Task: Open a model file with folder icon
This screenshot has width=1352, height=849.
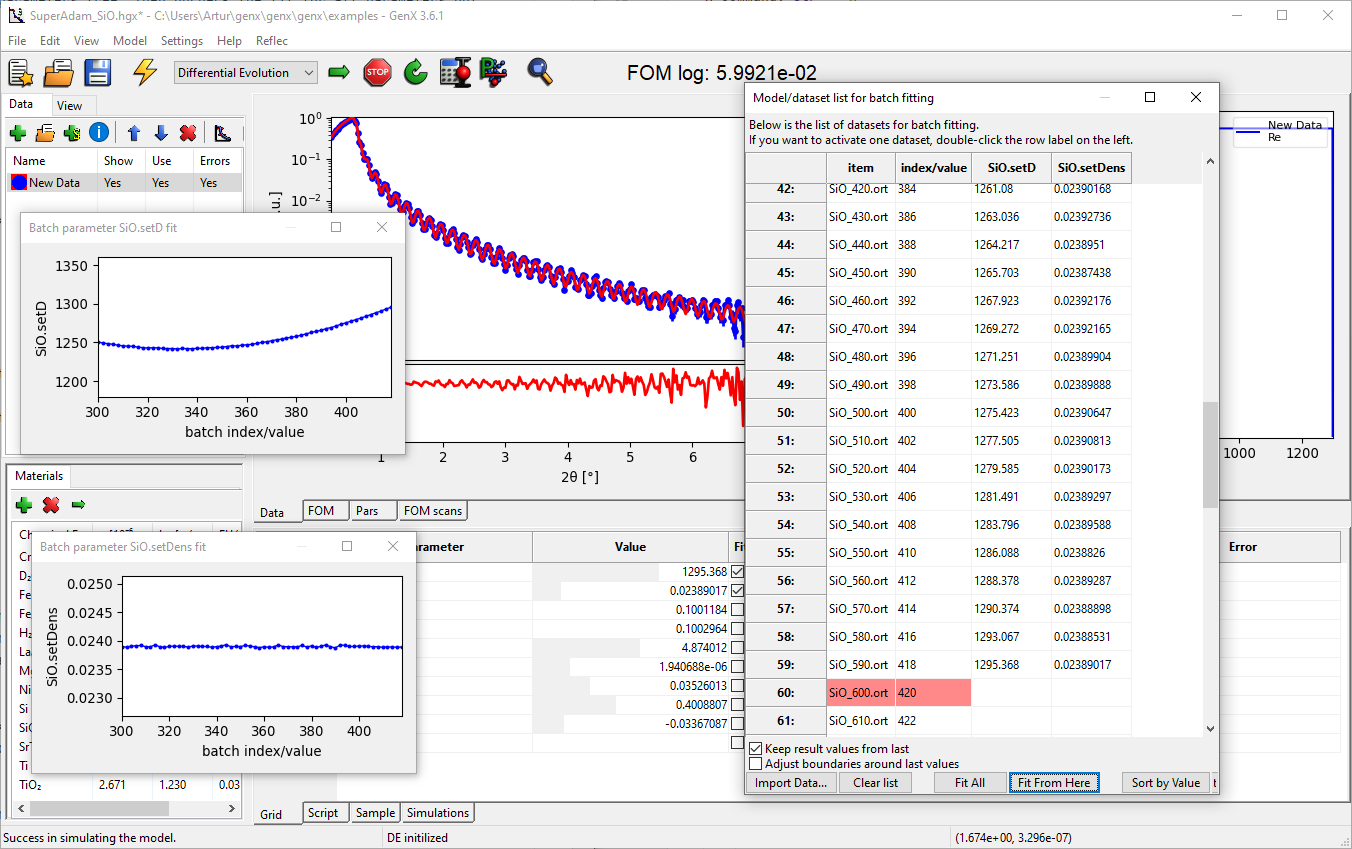Action: pos(58,72)
